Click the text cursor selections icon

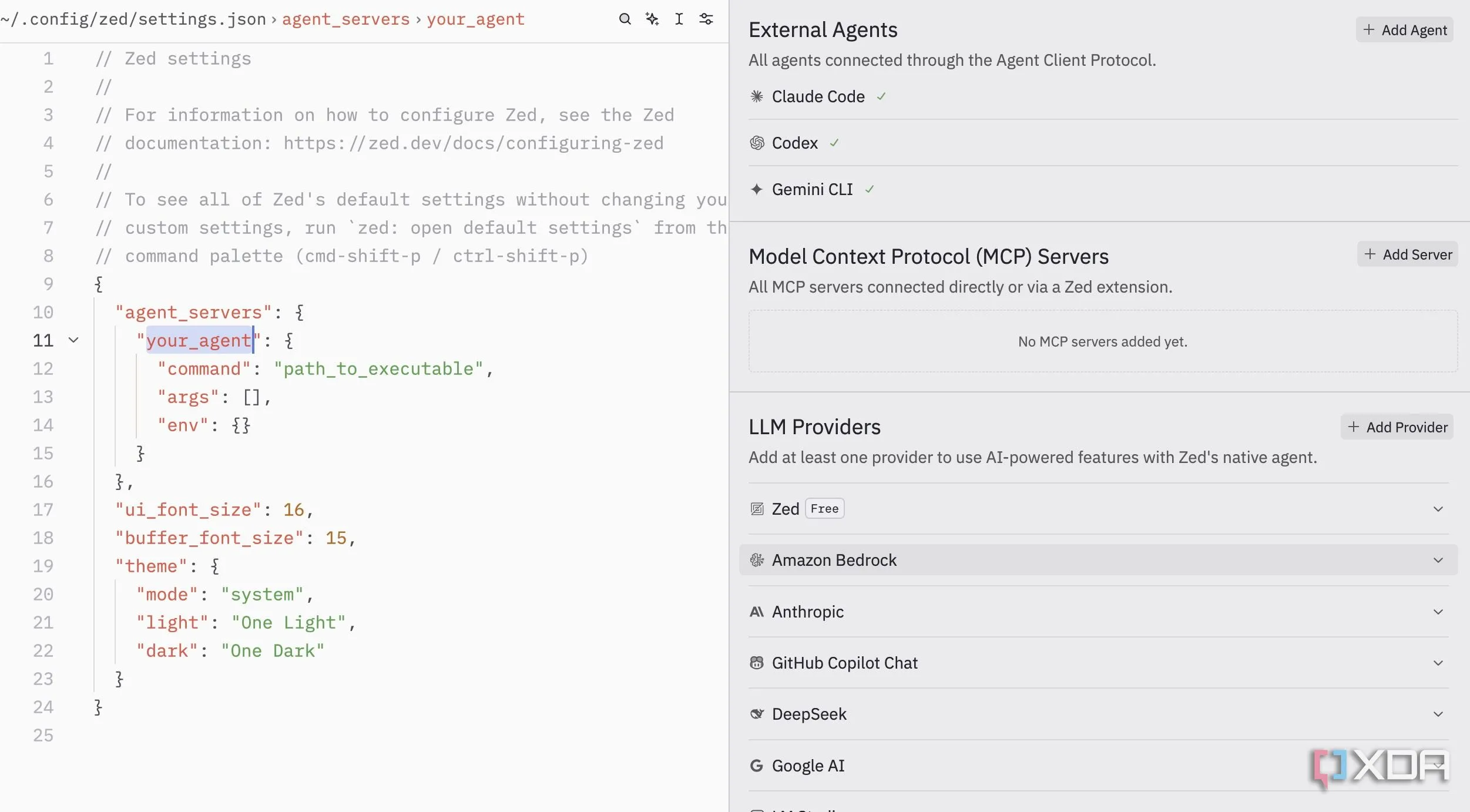[679, 19]
